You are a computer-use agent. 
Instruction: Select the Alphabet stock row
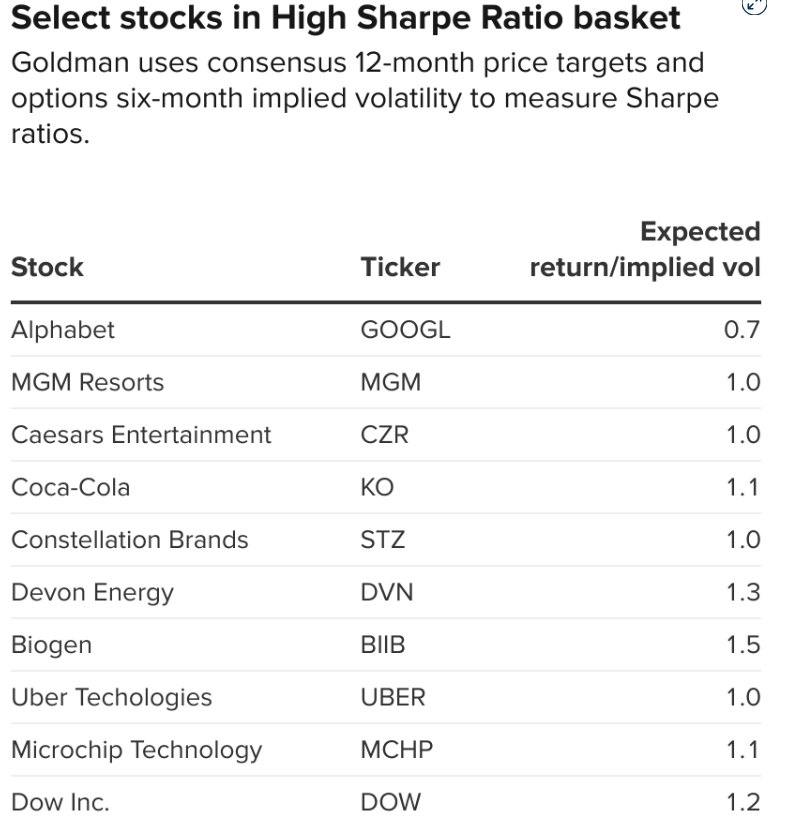click(63, 330)
